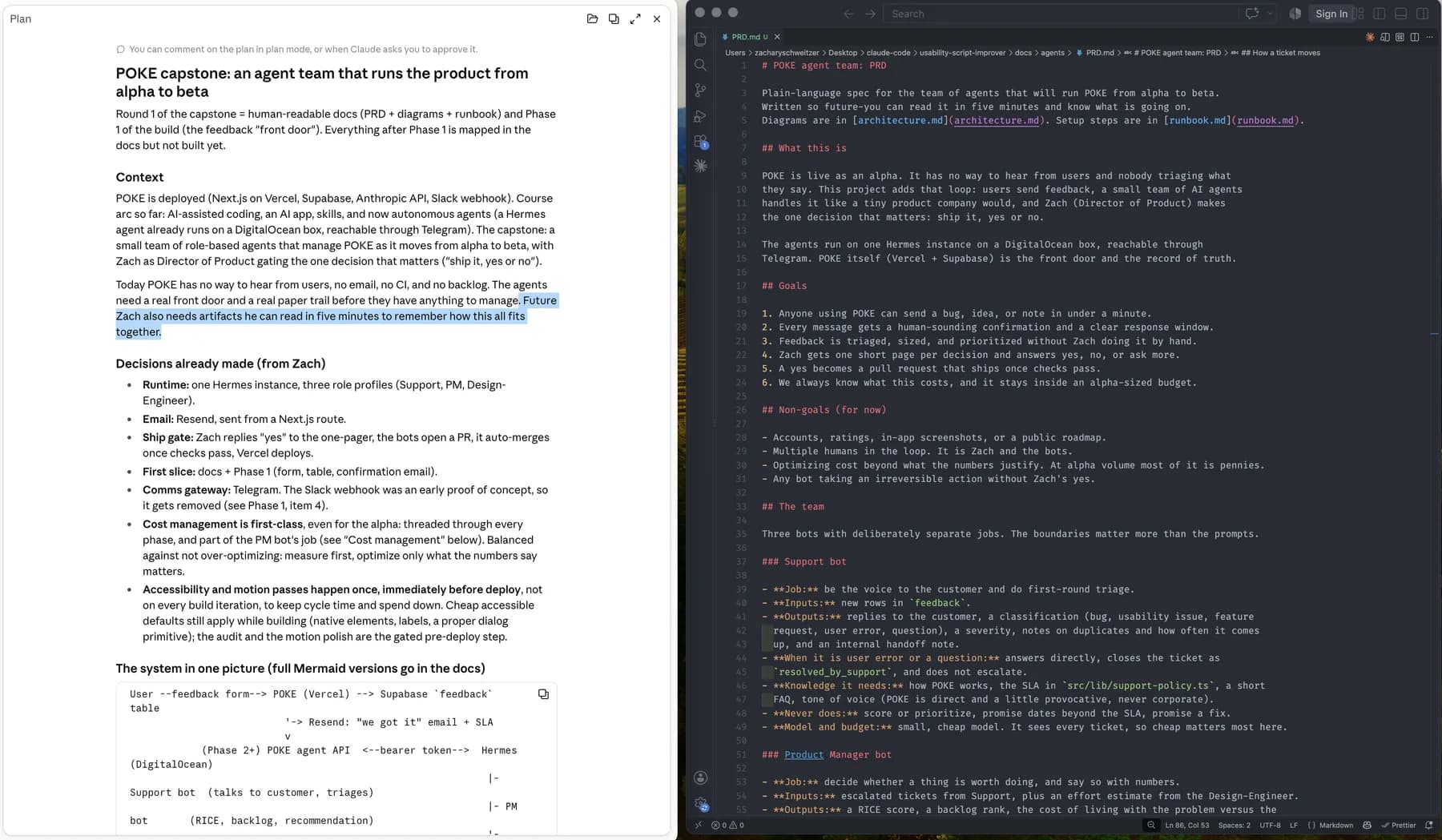Viewport: 1442px width, 840px height.
Task: Open preview to the side in editor toolbar
Action: click(x=1384, y=37)
